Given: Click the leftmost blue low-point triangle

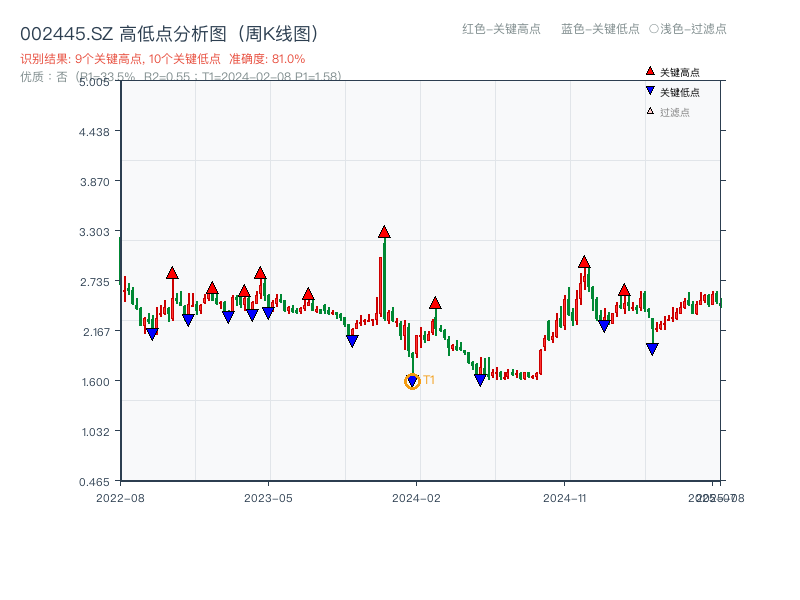Looking at the screenshot, I should click(152, 335).
